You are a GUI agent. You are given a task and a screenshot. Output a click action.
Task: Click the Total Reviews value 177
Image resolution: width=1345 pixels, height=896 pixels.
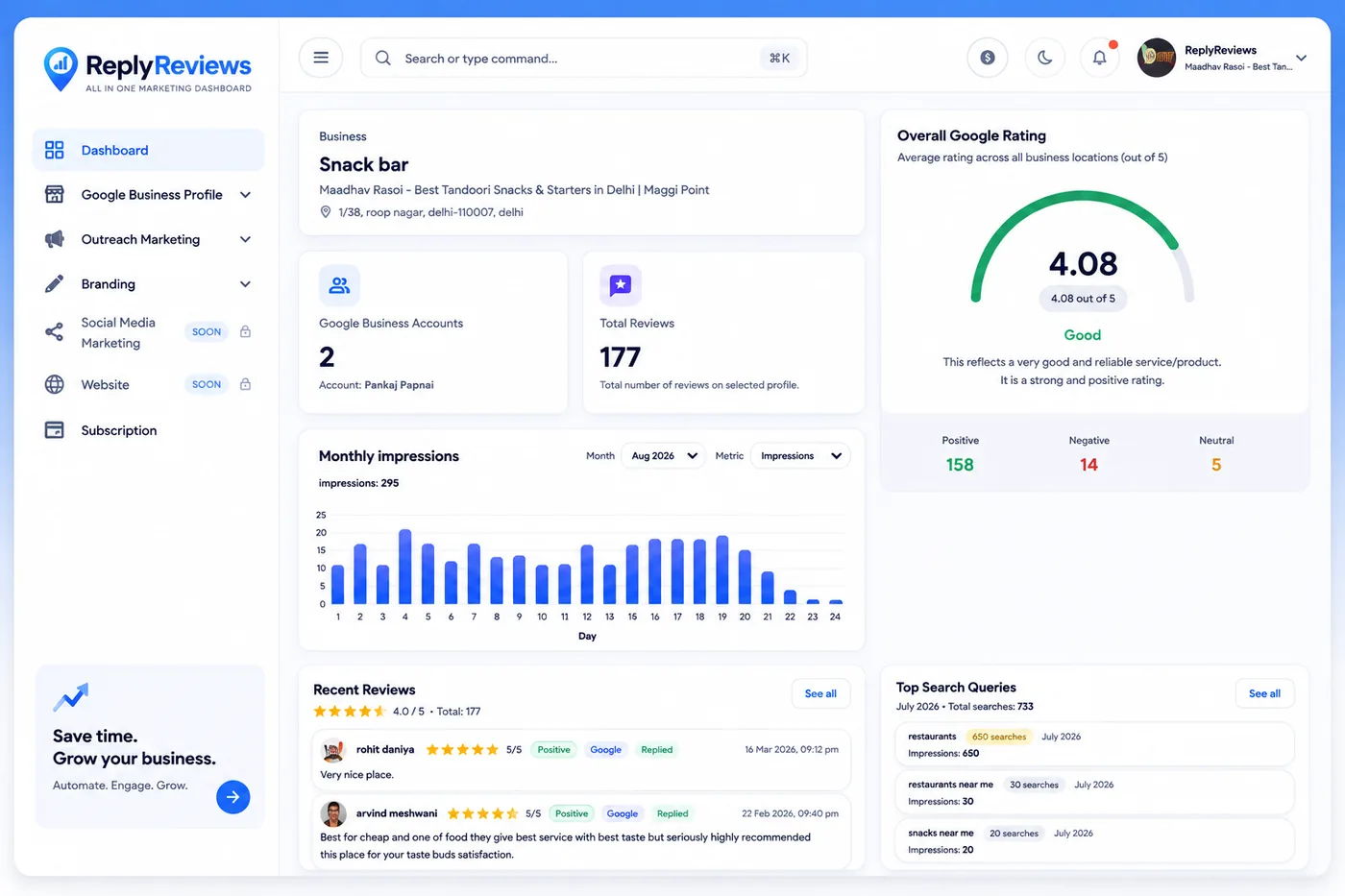point(620,357)
